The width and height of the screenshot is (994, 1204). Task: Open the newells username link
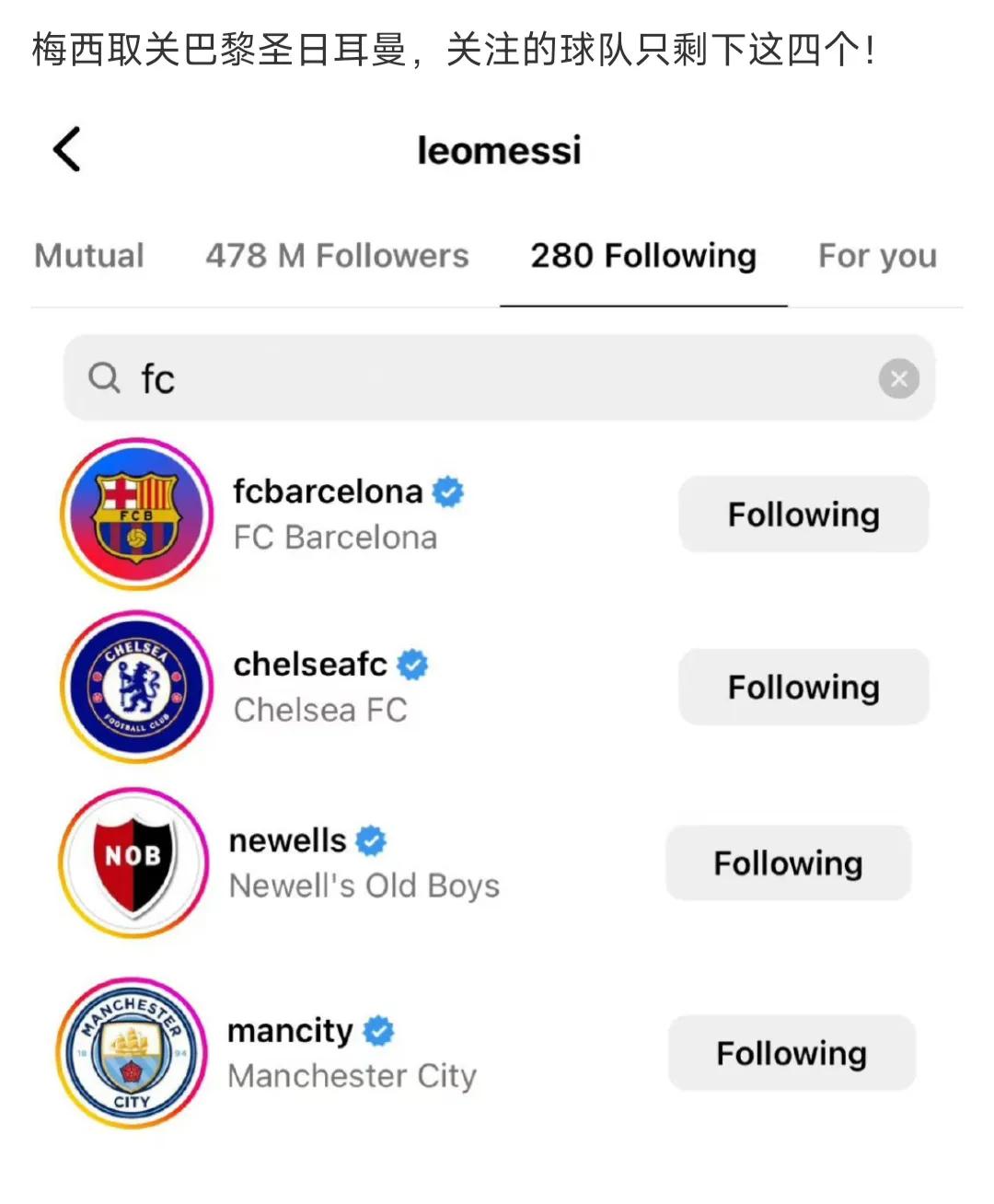tap(287, 840)
